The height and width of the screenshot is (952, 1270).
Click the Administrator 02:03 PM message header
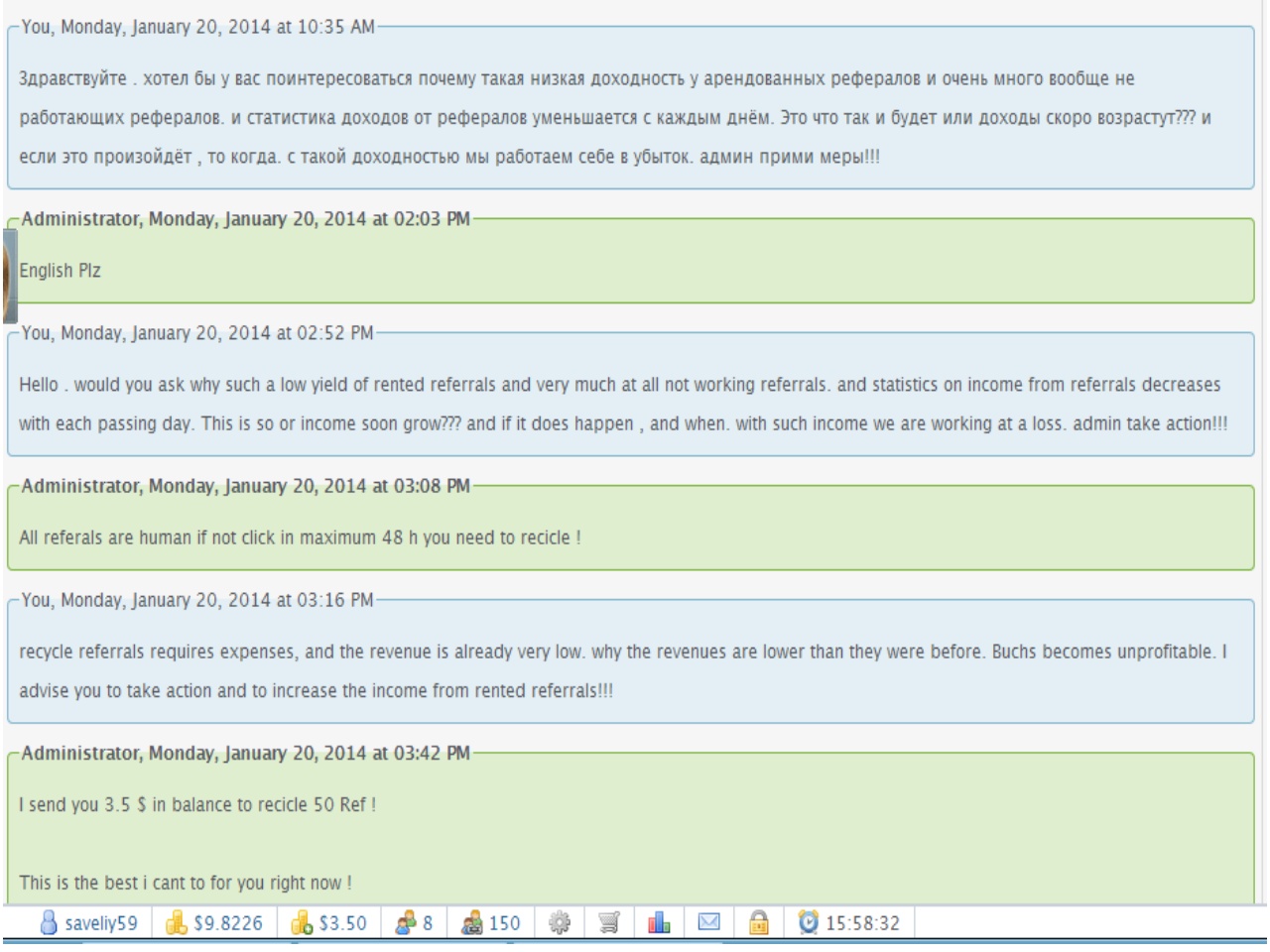[245, 219]
